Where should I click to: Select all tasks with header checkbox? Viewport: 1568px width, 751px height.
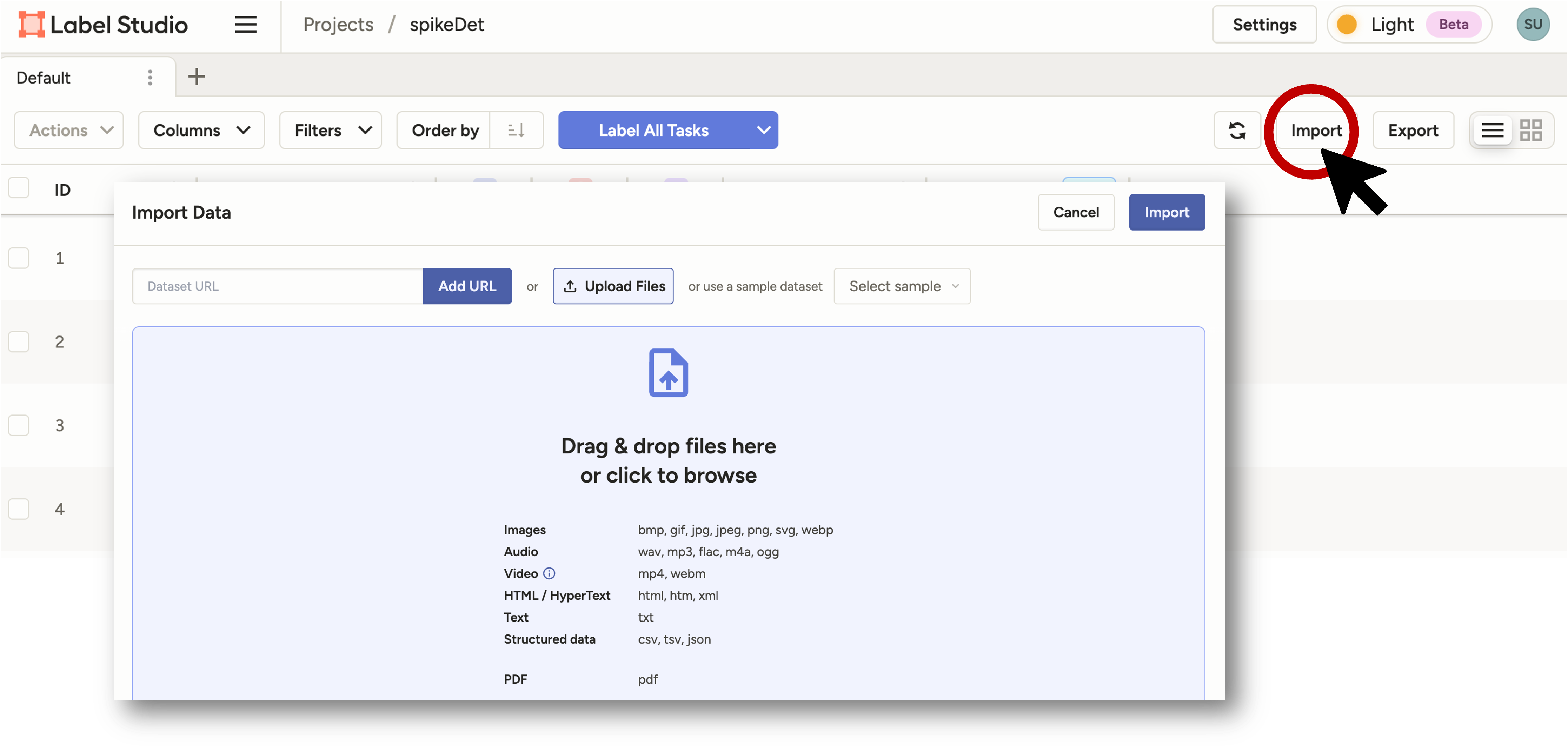click(x=19, y=188)
